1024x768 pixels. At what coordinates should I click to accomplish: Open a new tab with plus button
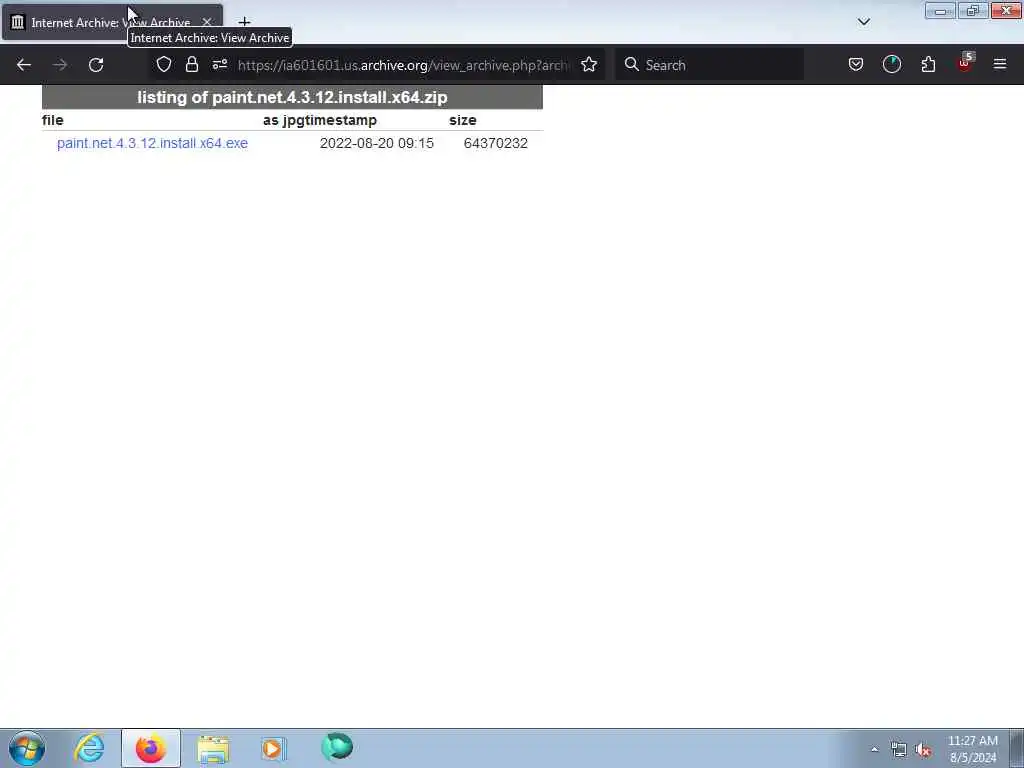click(x=244, y=22)
